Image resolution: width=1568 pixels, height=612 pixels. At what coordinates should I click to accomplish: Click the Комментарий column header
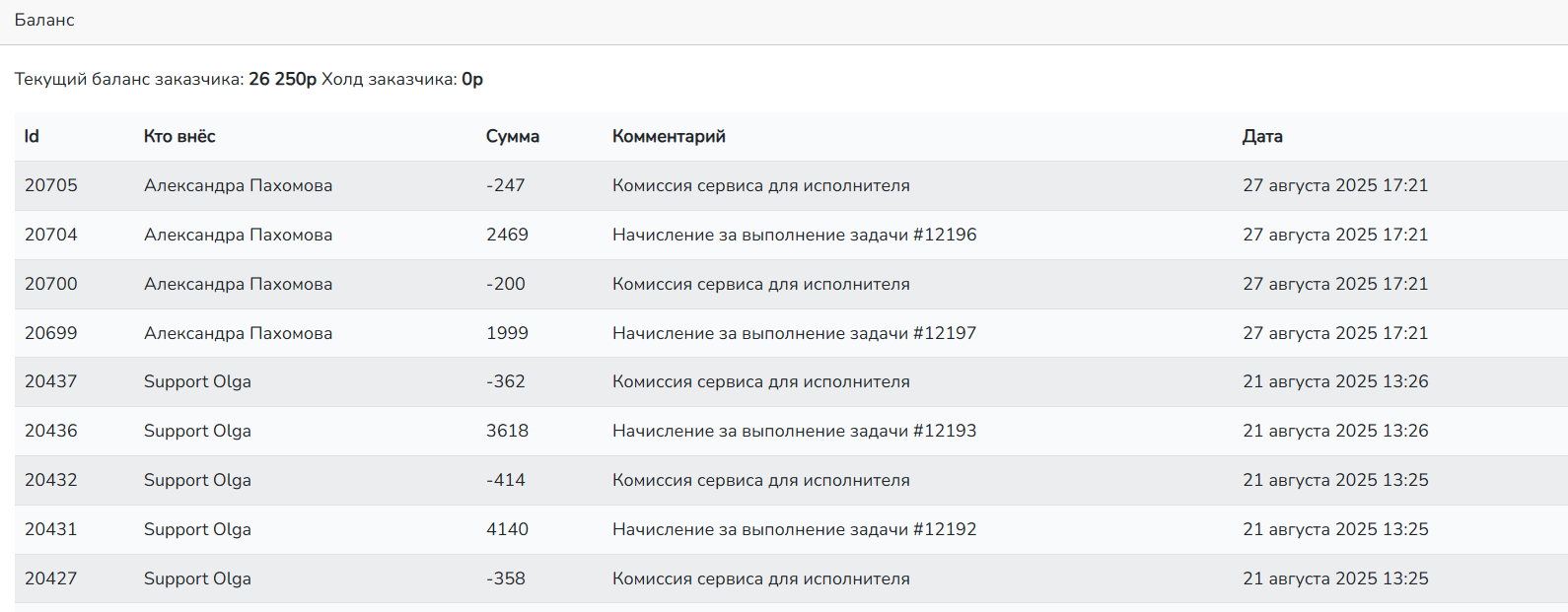[x=669, y=136]
